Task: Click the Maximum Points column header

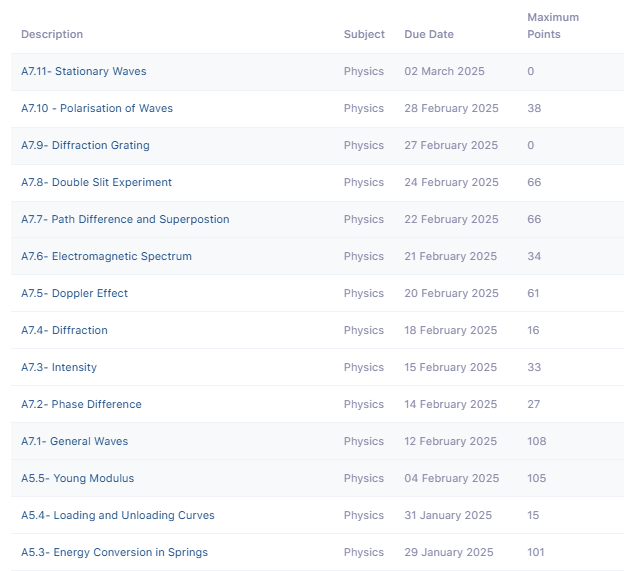Action: pyautogui.click(x=553, y=26)
